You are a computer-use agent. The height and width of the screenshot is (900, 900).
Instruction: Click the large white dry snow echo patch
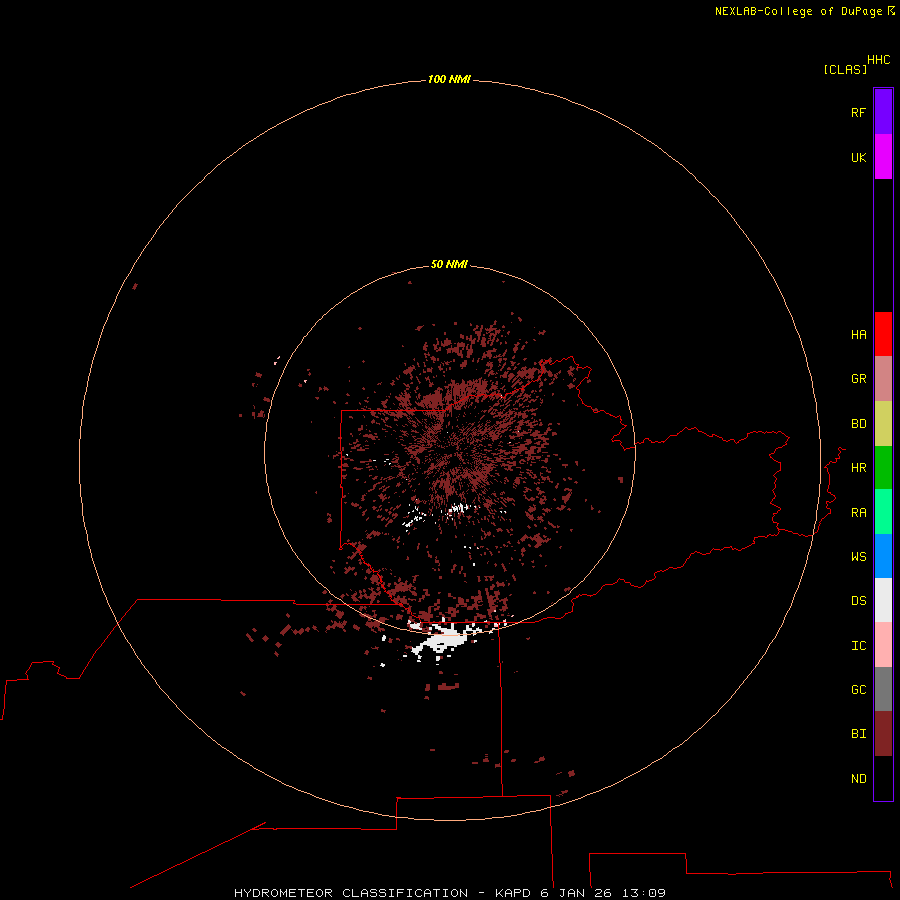pyautogui.click(x=445, y=639)
